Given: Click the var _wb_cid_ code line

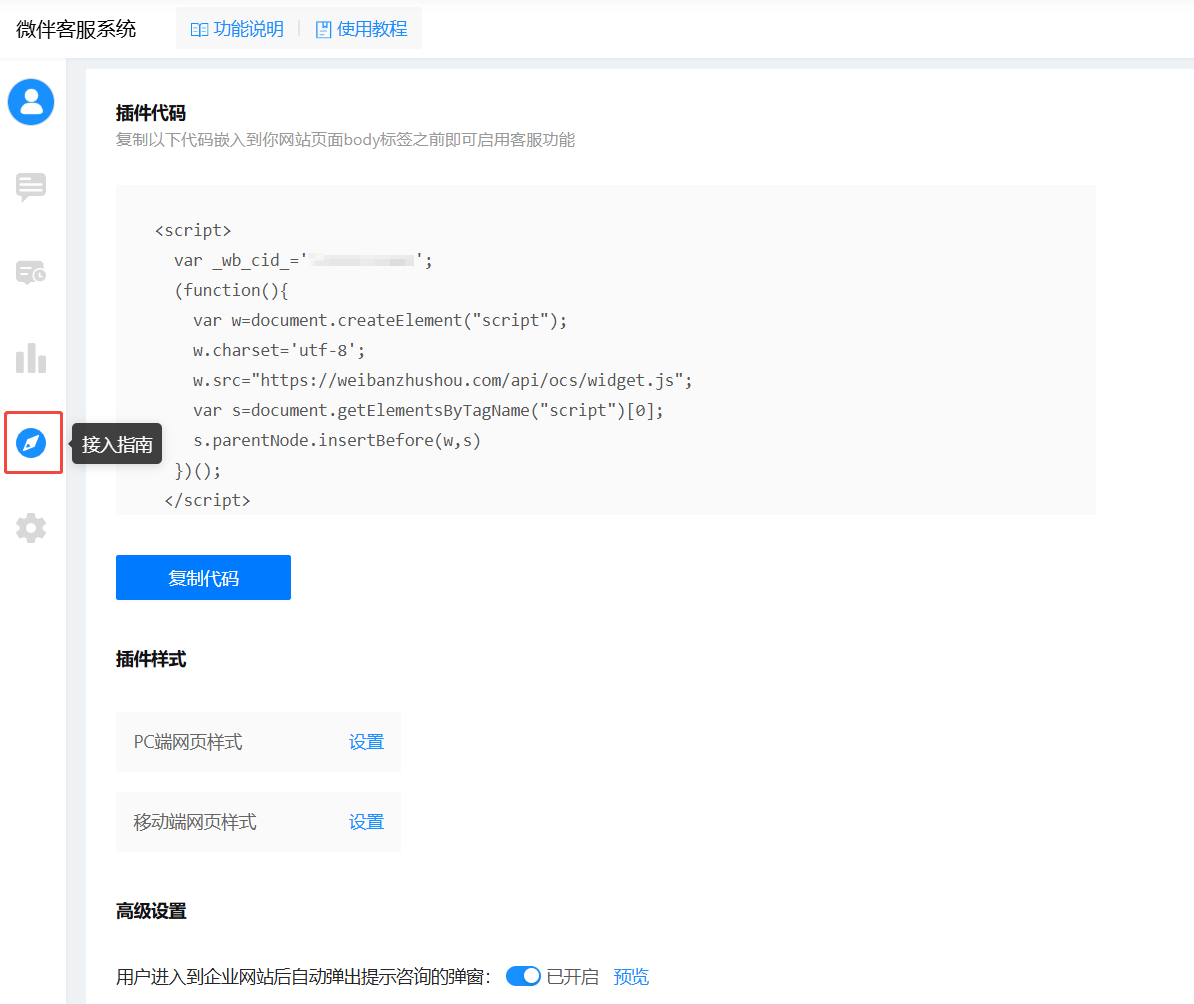Looking at the screenshot, I should pos(303,261).
